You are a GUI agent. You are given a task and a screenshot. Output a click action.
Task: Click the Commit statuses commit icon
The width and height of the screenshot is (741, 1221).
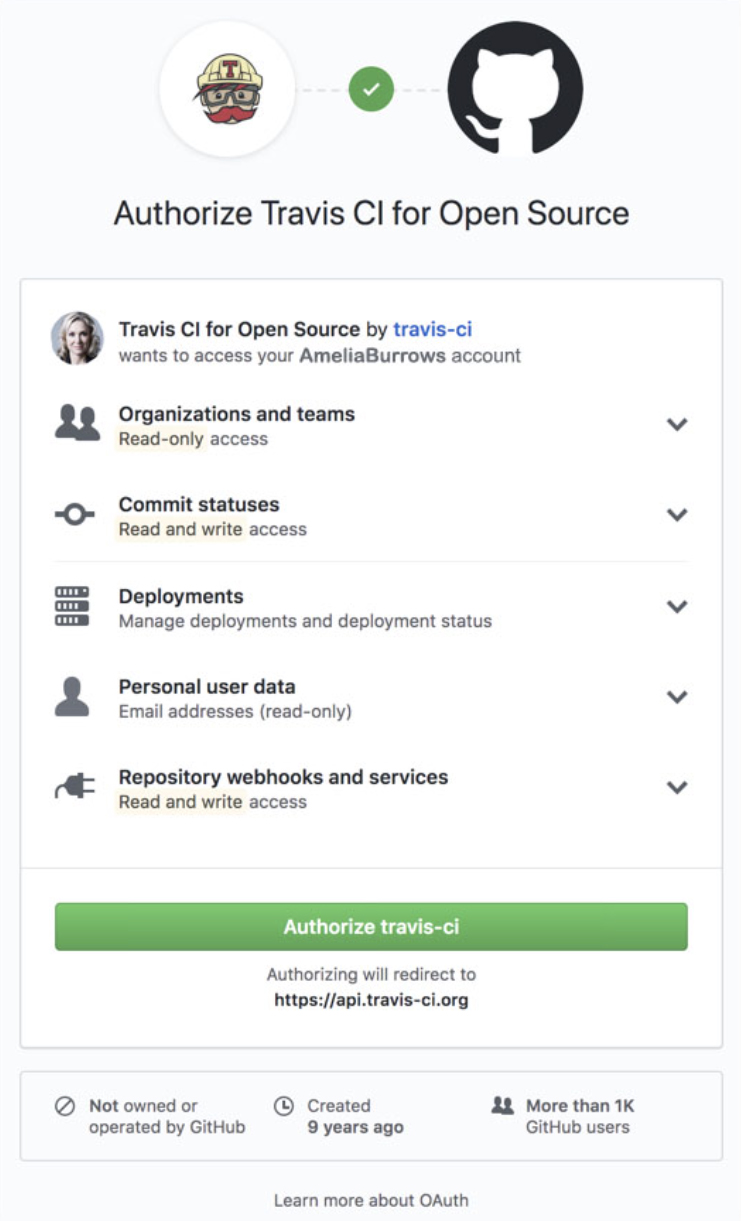click(x=75, y=515)
